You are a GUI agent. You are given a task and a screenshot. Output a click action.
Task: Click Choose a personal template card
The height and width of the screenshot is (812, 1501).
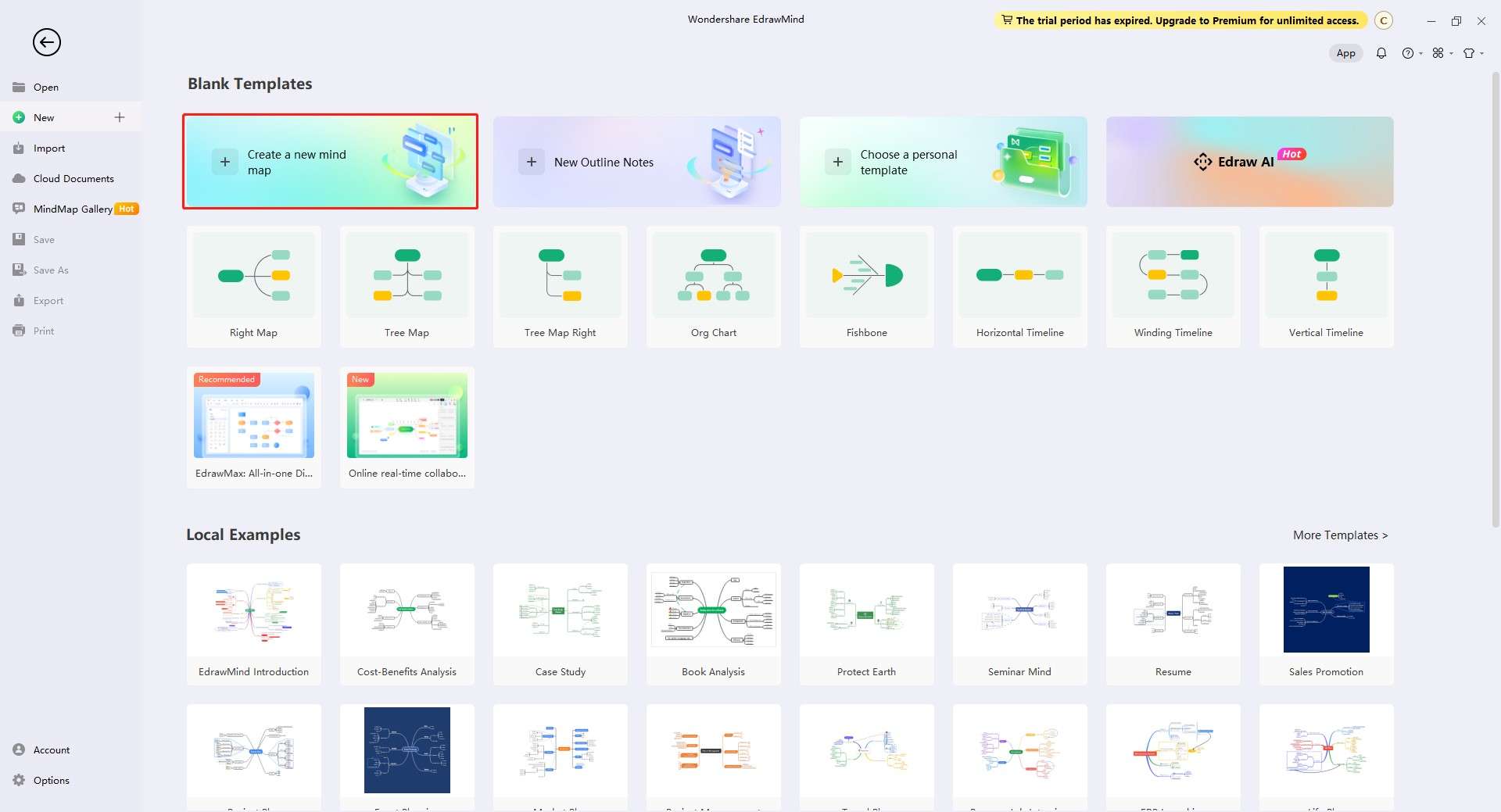(x=943, y=162)
